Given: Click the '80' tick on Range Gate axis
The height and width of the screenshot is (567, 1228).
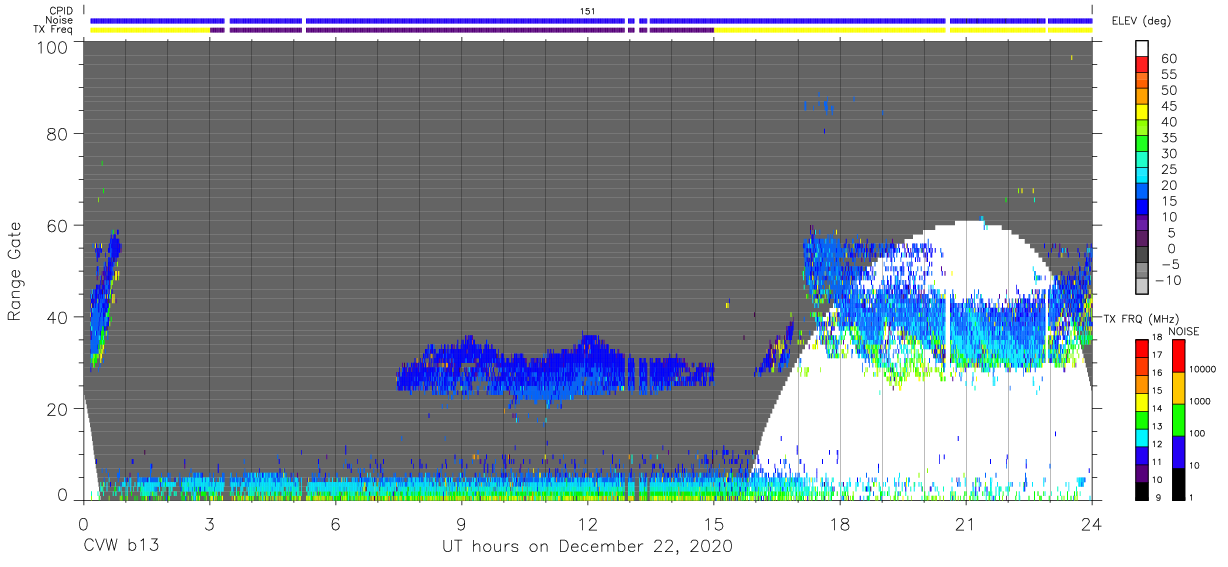Looking at the screenshot, I should 58,133.
